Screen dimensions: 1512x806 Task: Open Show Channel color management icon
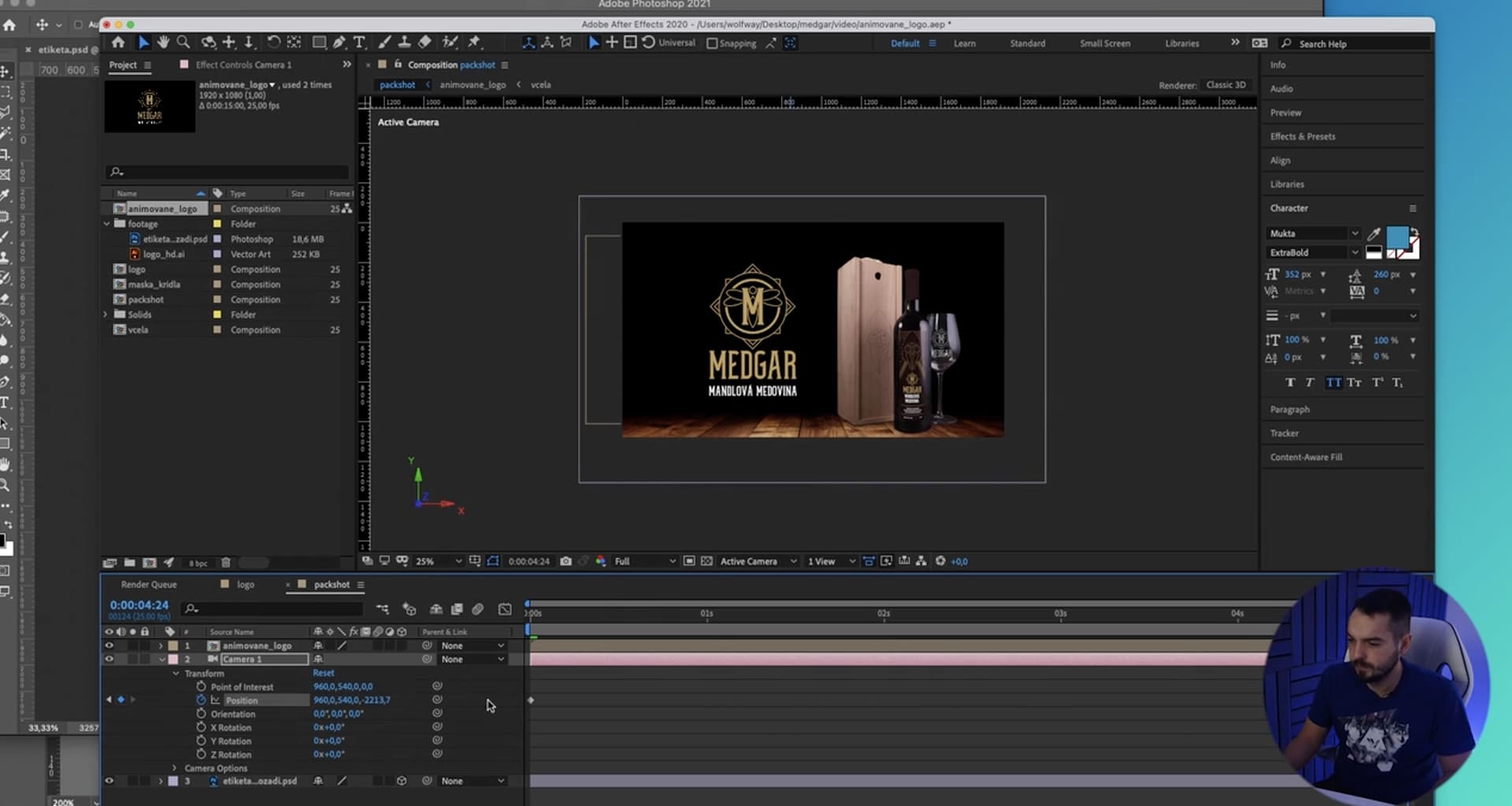tap(601, 561)
